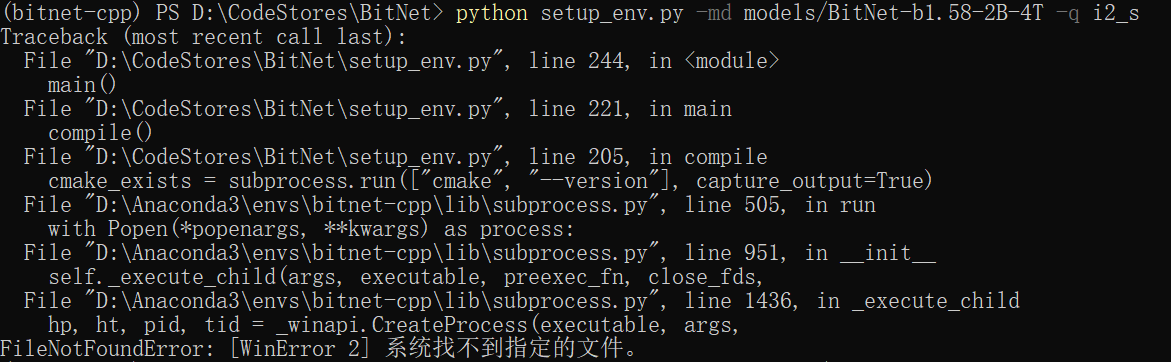Click the traceback line with 'line 221, in main'

(377, 109)
